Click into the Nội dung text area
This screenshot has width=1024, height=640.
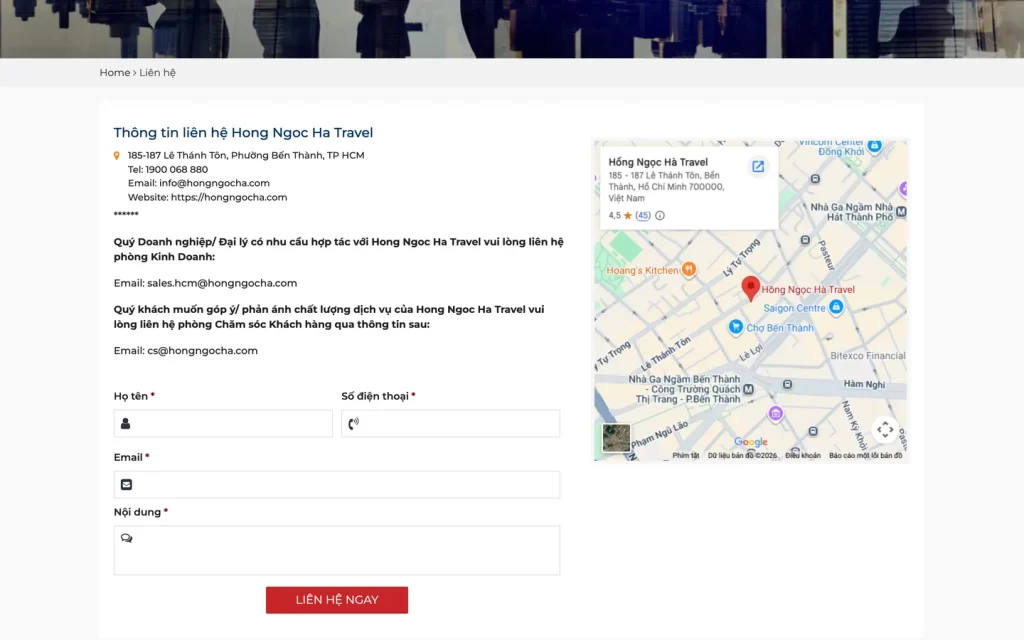point(337,550)
